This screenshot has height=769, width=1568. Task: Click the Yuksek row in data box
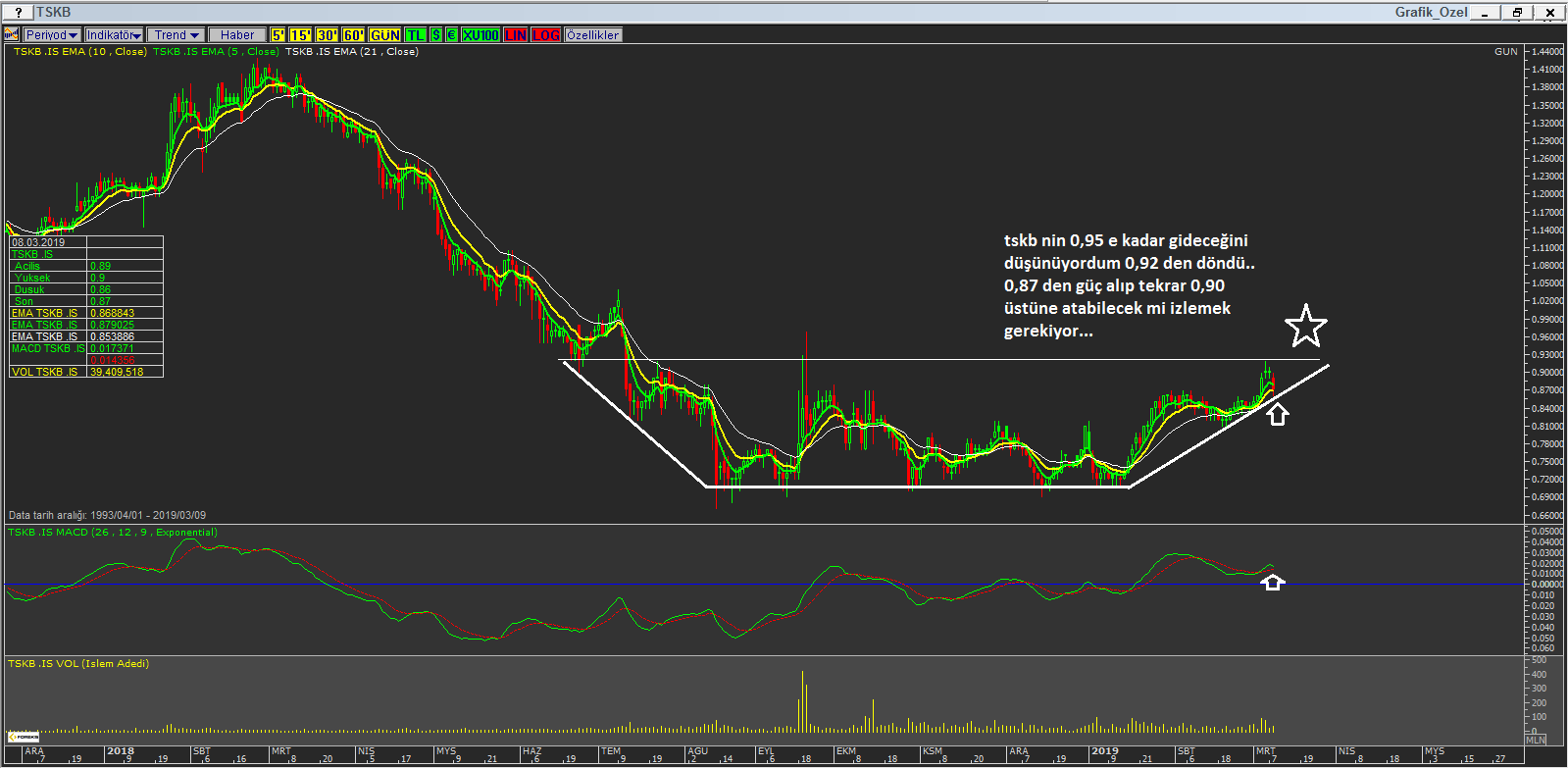(86, 278)
